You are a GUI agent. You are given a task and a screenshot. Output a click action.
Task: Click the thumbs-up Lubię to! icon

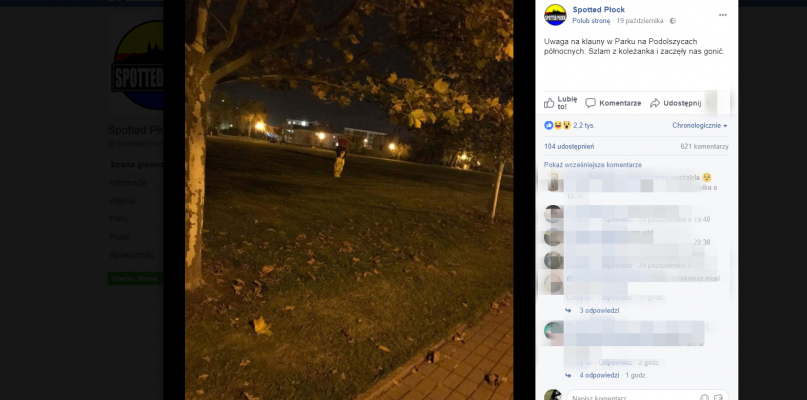pyautogui.click(x=549, y=103)
